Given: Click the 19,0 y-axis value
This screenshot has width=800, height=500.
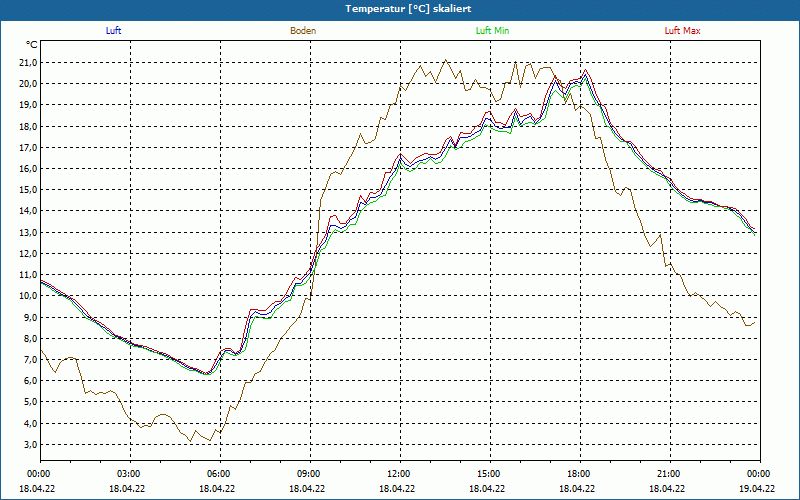Looking at the screenshot, I should tap(27, 105).
